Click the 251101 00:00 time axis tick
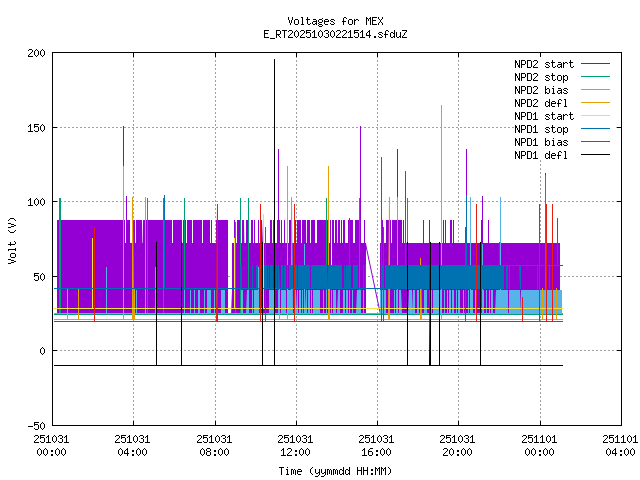 [539, 444]
